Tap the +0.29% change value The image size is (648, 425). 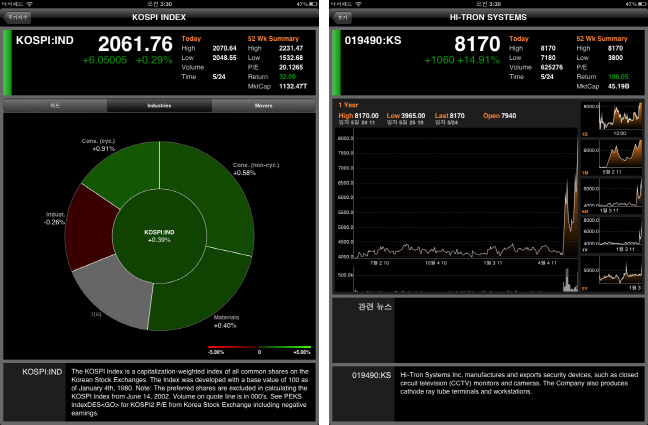pos(154,60)
